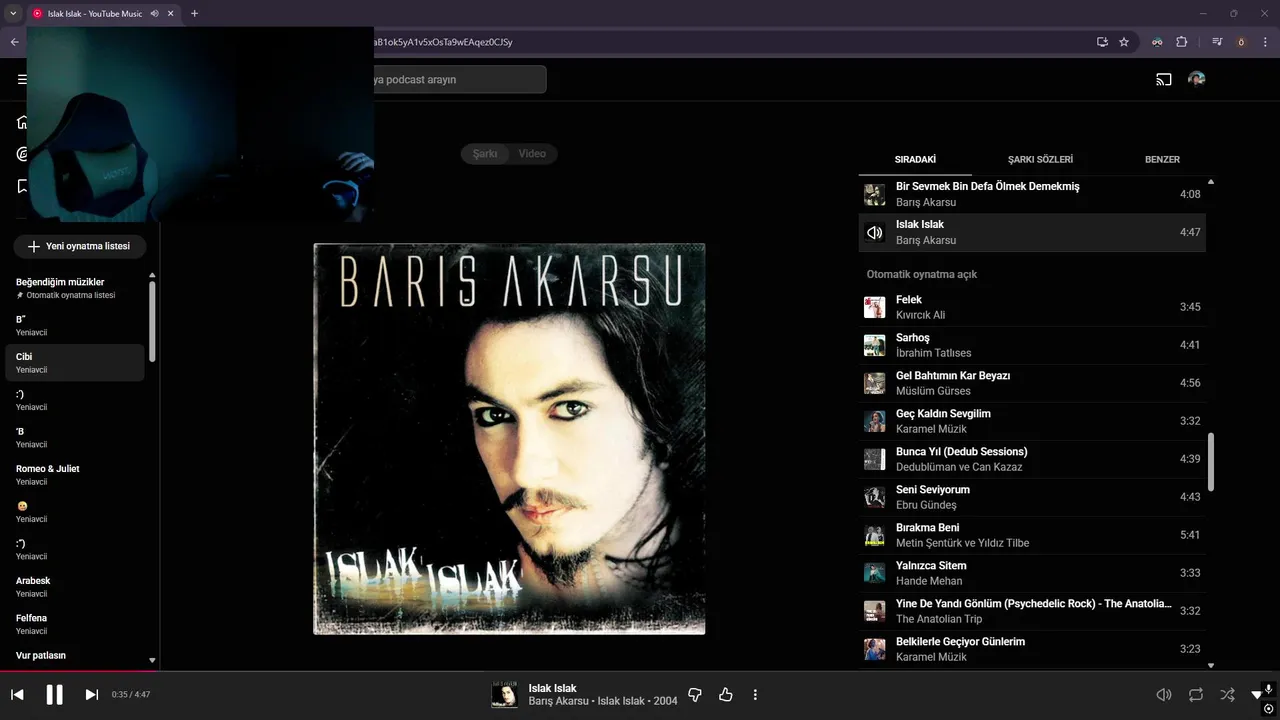Collapse the player page with down arrow
Viewport: 1280px width, 720px height.
pos(1257,695)
